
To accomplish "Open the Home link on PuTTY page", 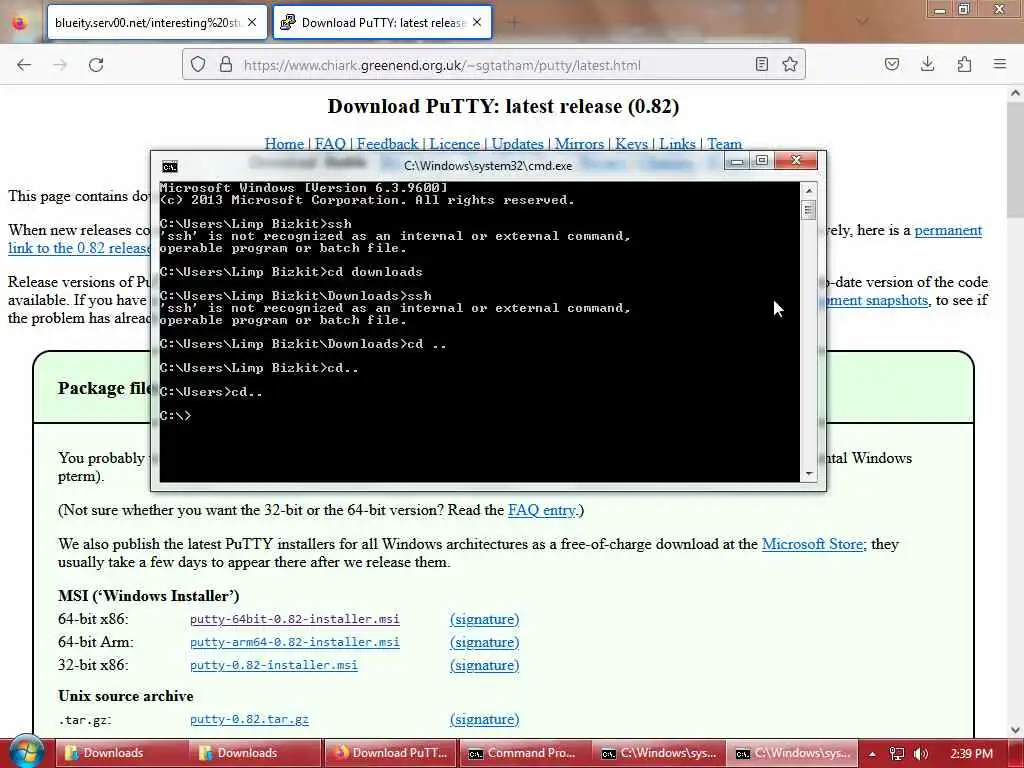I will coord(284,144).
